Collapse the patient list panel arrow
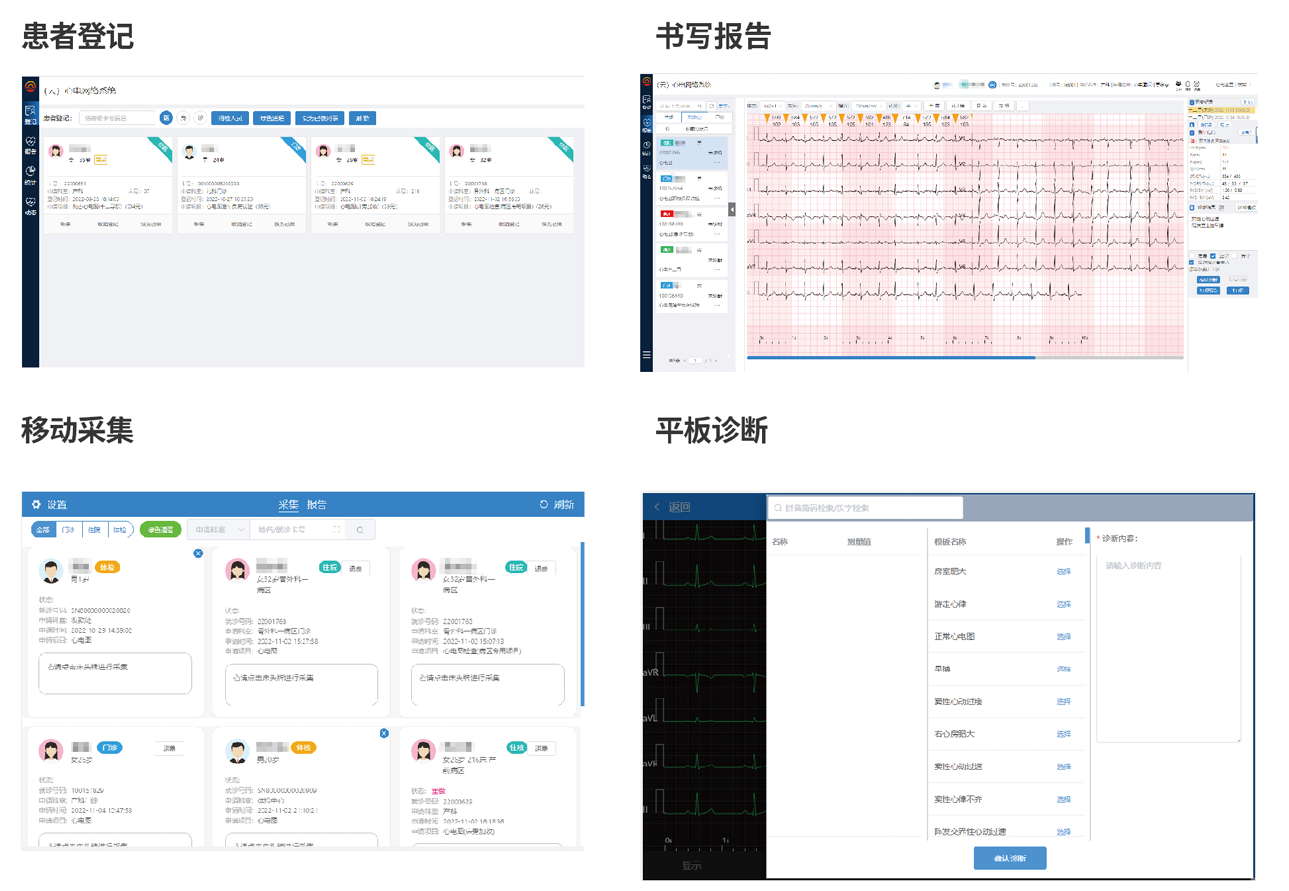This screenshot has width=1289, height=891. tap(732, 209)
